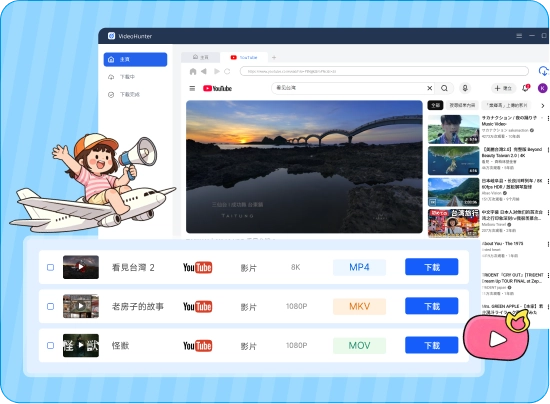The width and height of the screenshot is (550, 404).
Task: Open options for Beauty Taiwan 2.0 video
Action: pyautogui.click(x=548, y=150)
